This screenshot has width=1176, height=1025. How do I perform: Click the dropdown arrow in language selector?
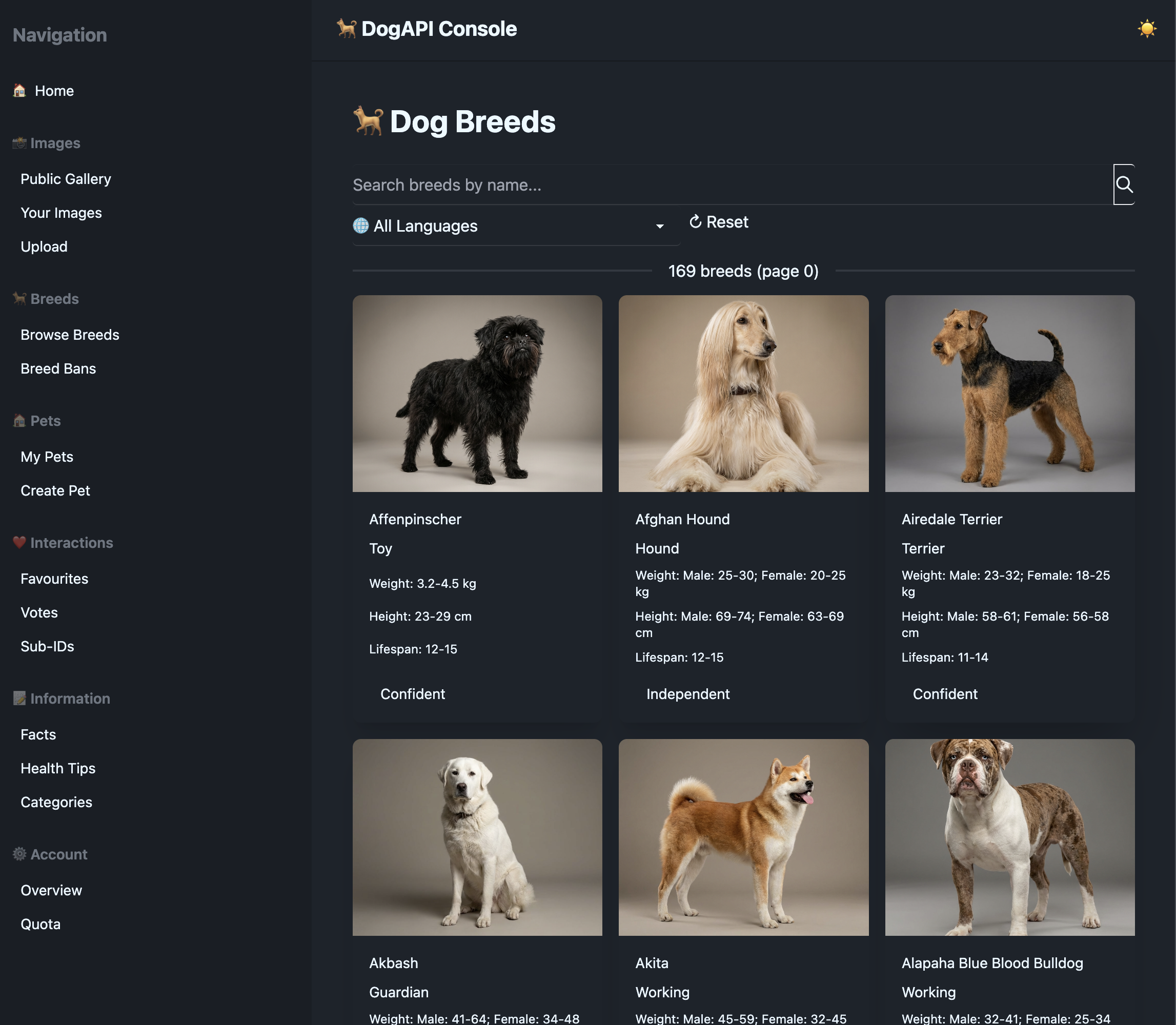coord(659,227)
